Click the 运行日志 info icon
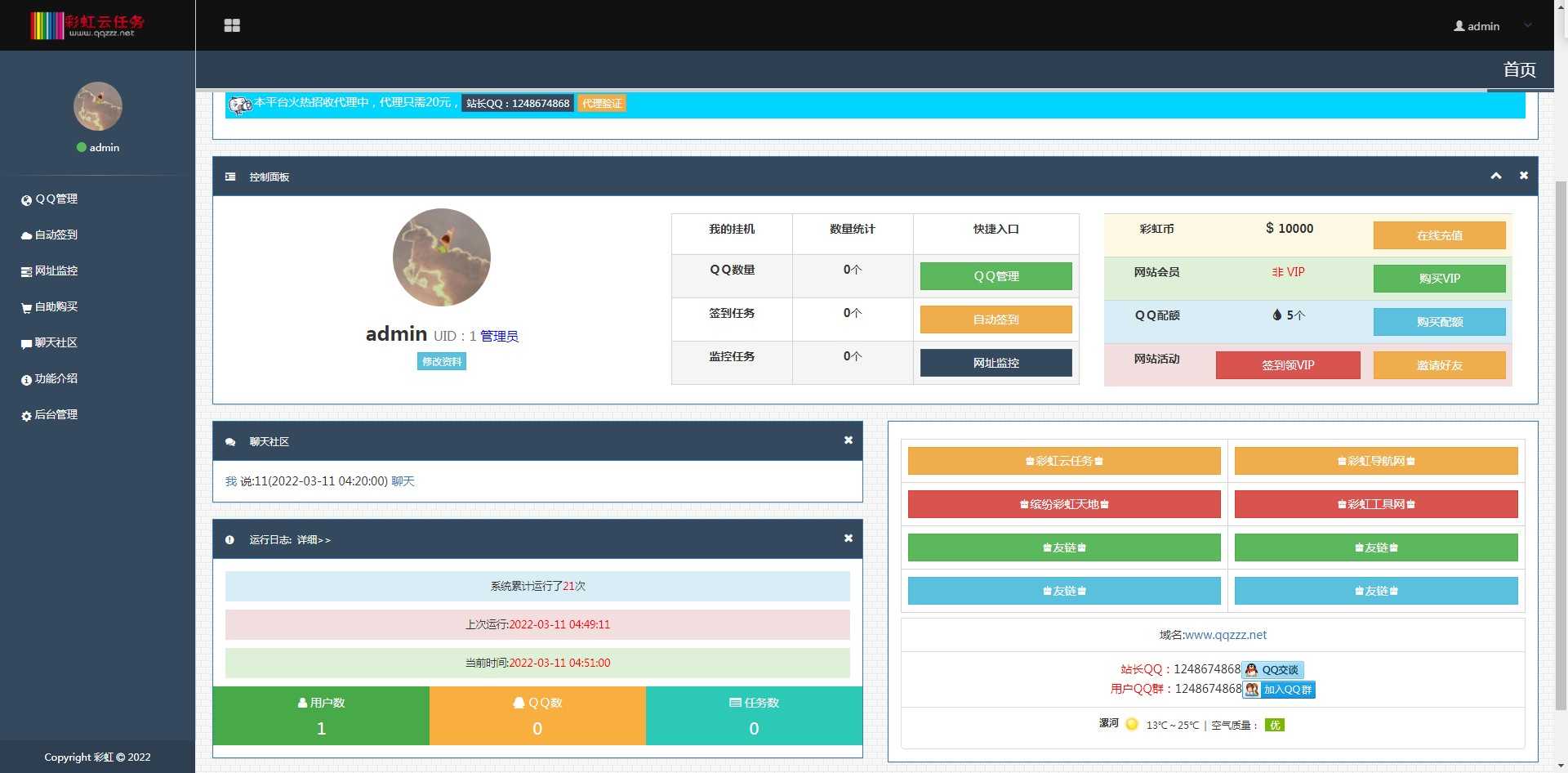 (229, 540)
